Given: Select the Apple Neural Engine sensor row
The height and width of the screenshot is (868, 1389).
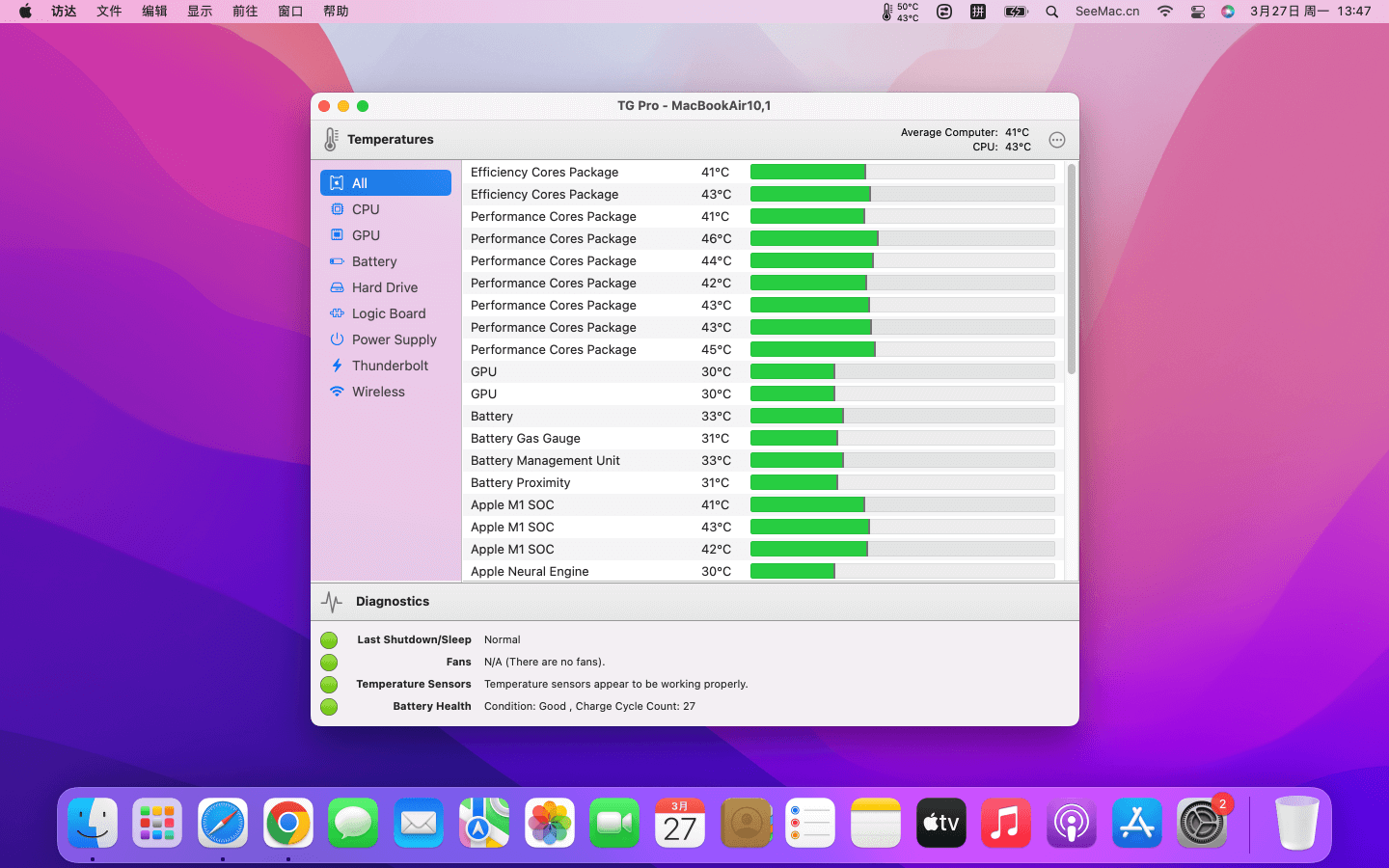Looking at the screenshot, I should (763, 572).
